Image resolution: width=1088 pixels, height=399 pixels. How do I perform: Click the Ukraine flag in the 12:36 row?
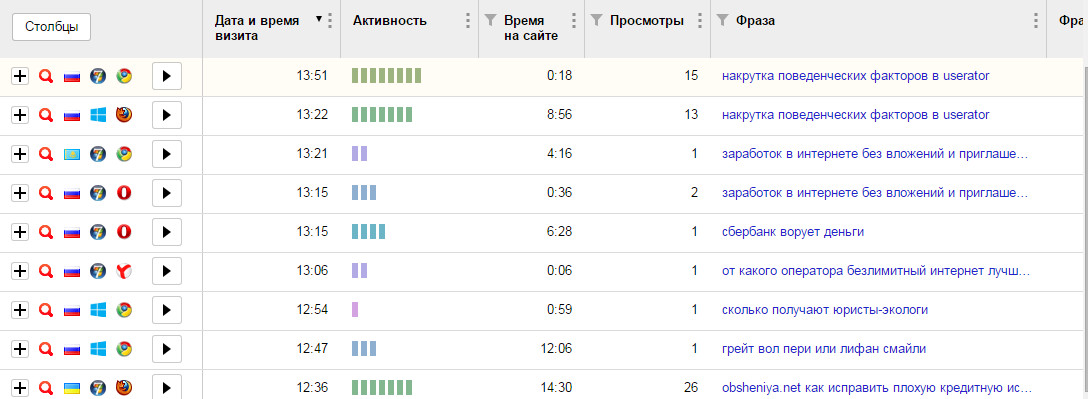(x=72, y=388)
